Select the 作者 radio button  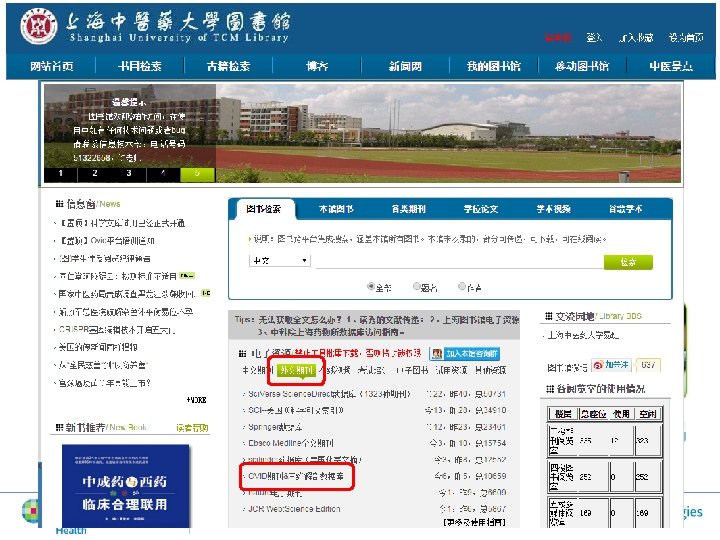[x=462, y=287]
